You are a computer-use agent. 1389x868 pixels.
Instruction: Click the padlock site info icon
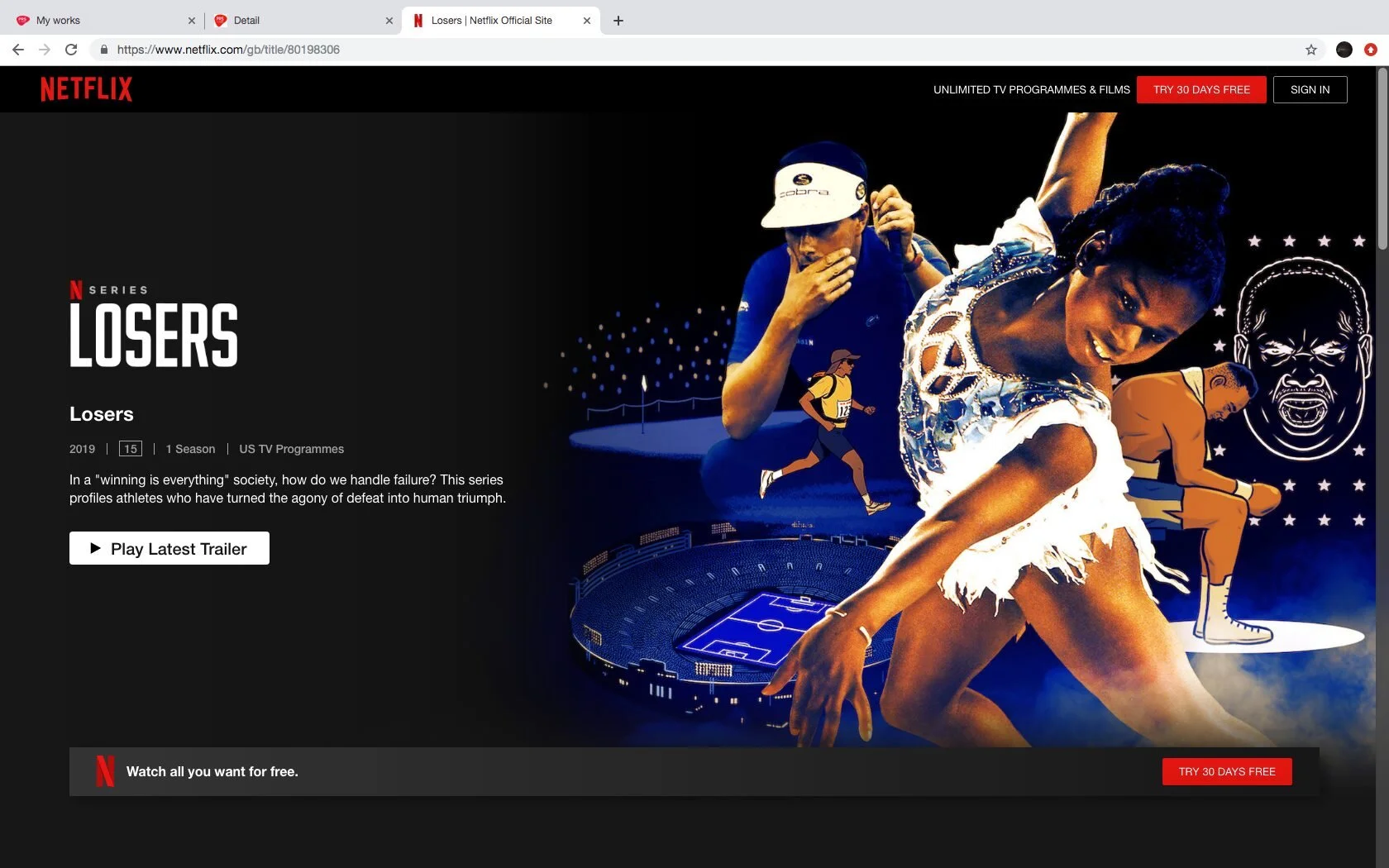pyautogui.click(x=104, y=50)
